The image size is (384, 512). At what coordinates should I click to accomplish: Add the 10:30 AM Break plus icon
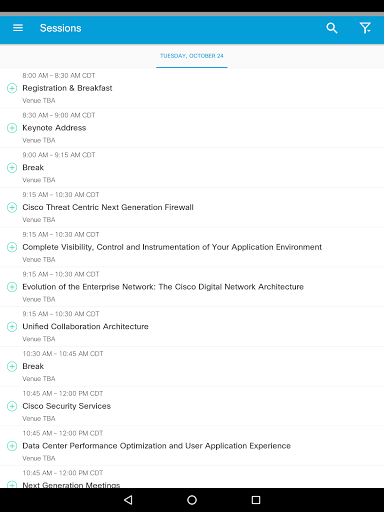point(12,366)
